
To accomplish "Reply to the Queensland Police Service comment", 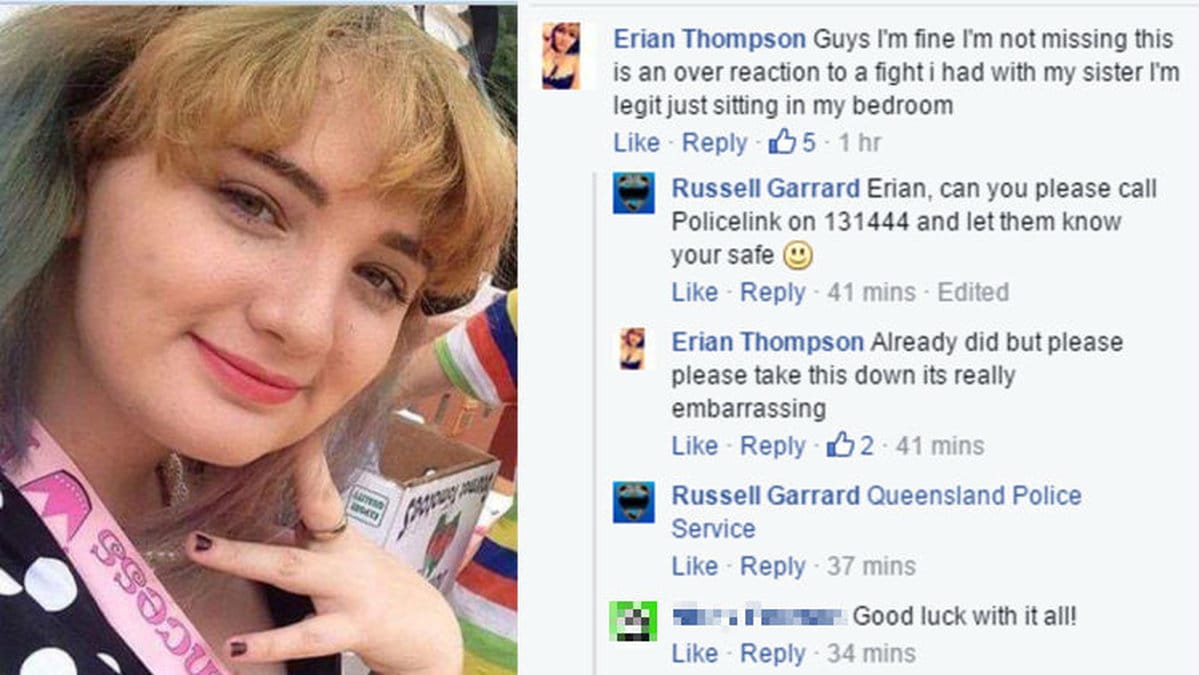I will tap(772, 566).
